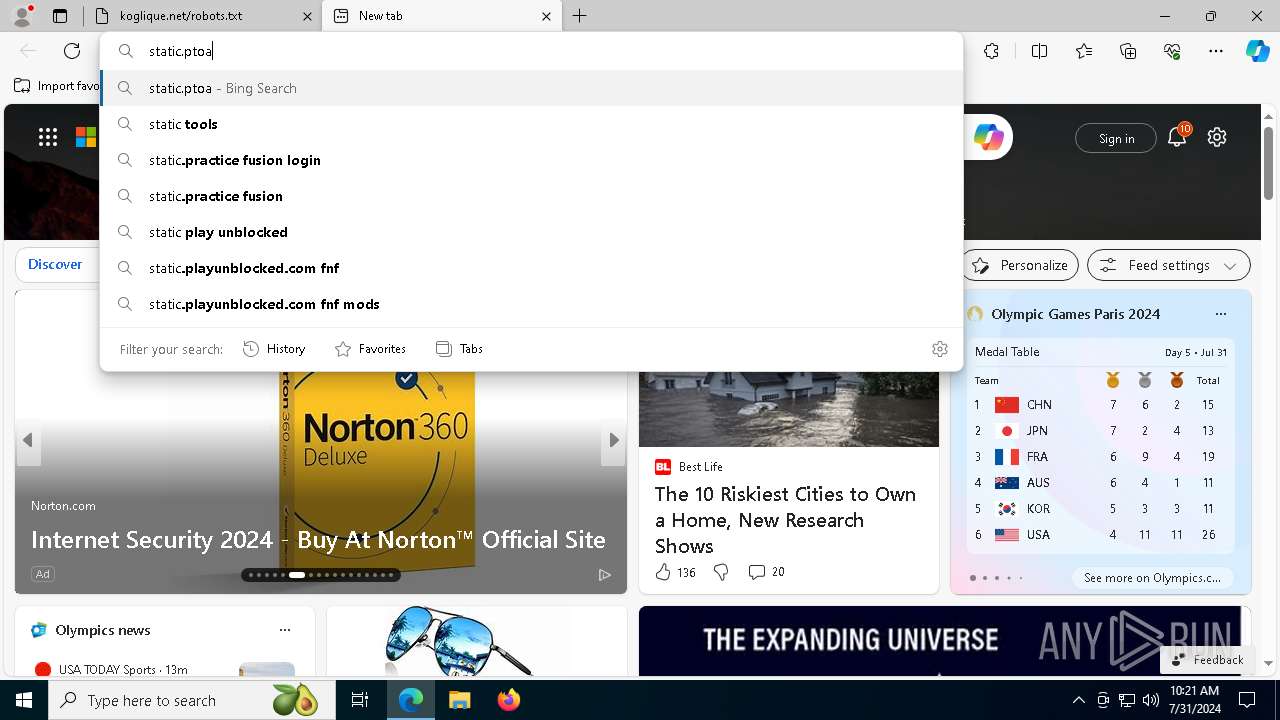Open Settings and more ellipsis
The image size is (1280, 720).
click(1216, 51)
